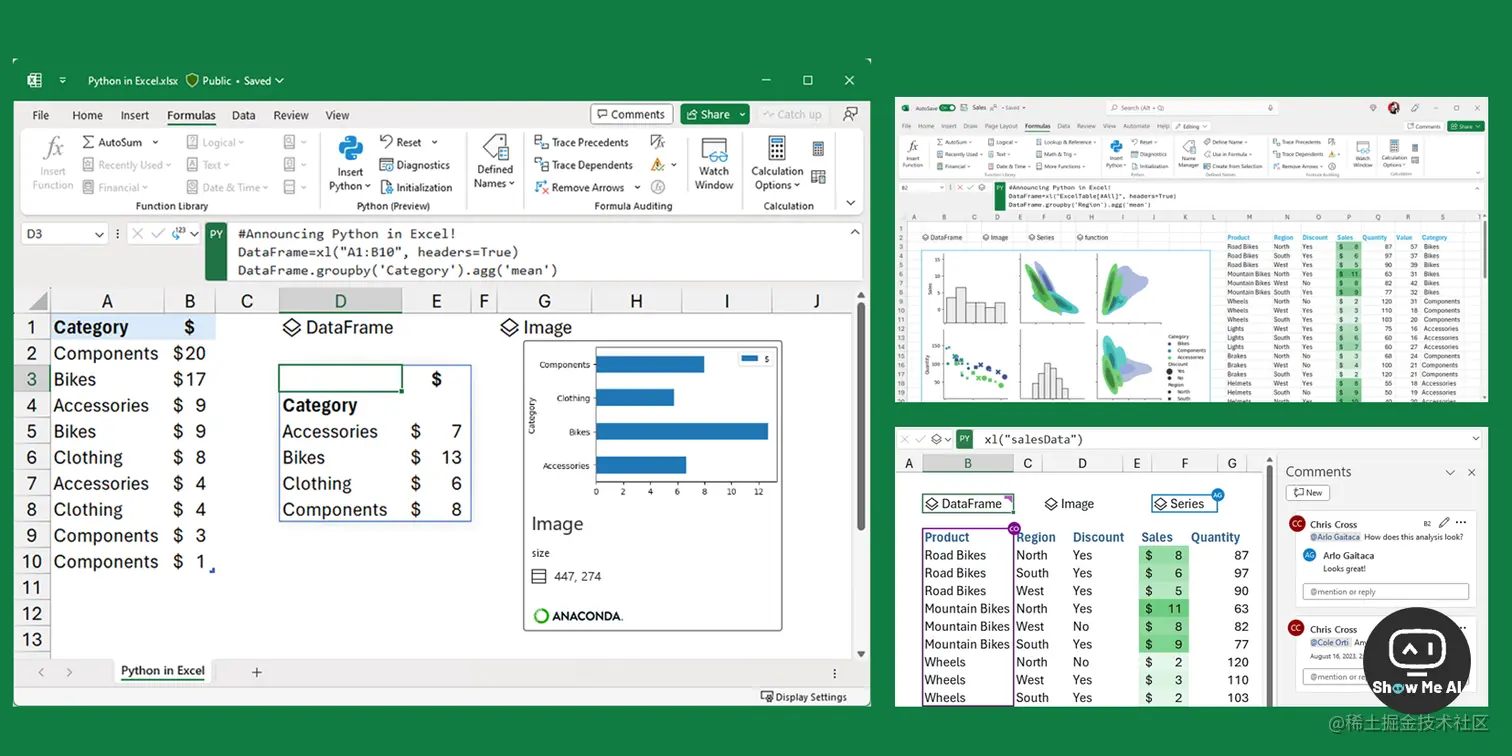Click Insert Function fx in Python in Excel.xlsx window

53,164
